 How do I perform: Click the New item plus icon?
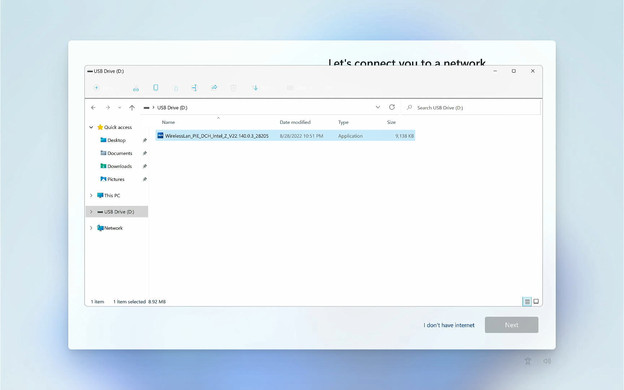coord(96,88)
